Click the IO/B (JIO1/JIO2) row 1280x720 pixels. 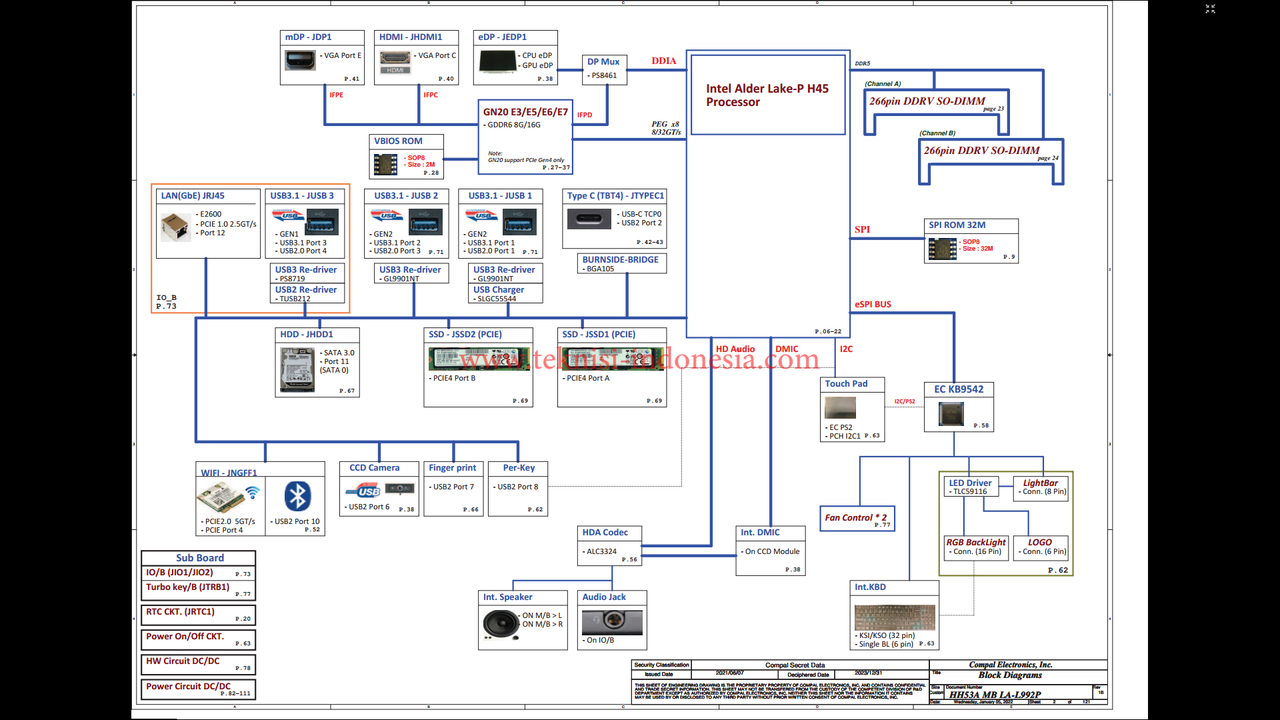point(199,573)
